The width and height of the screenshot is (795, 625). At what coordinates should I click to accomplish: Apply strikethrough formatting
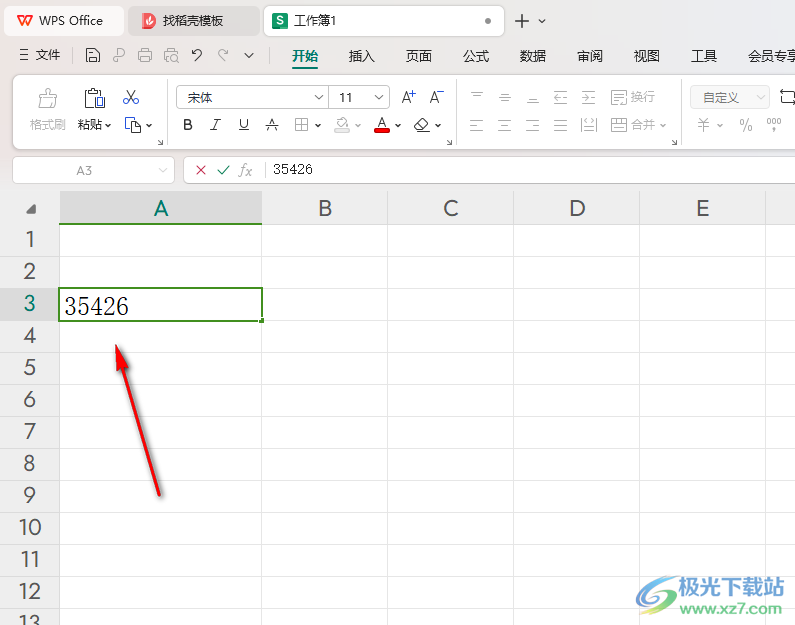point(272,125)
